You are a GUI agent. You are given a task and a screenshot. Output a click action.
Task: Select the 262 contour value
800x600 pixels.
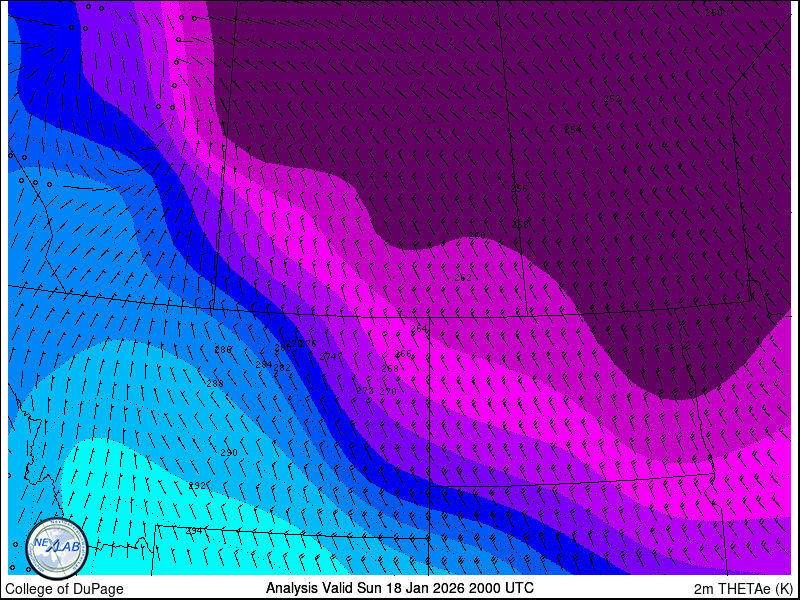point(463,278)
